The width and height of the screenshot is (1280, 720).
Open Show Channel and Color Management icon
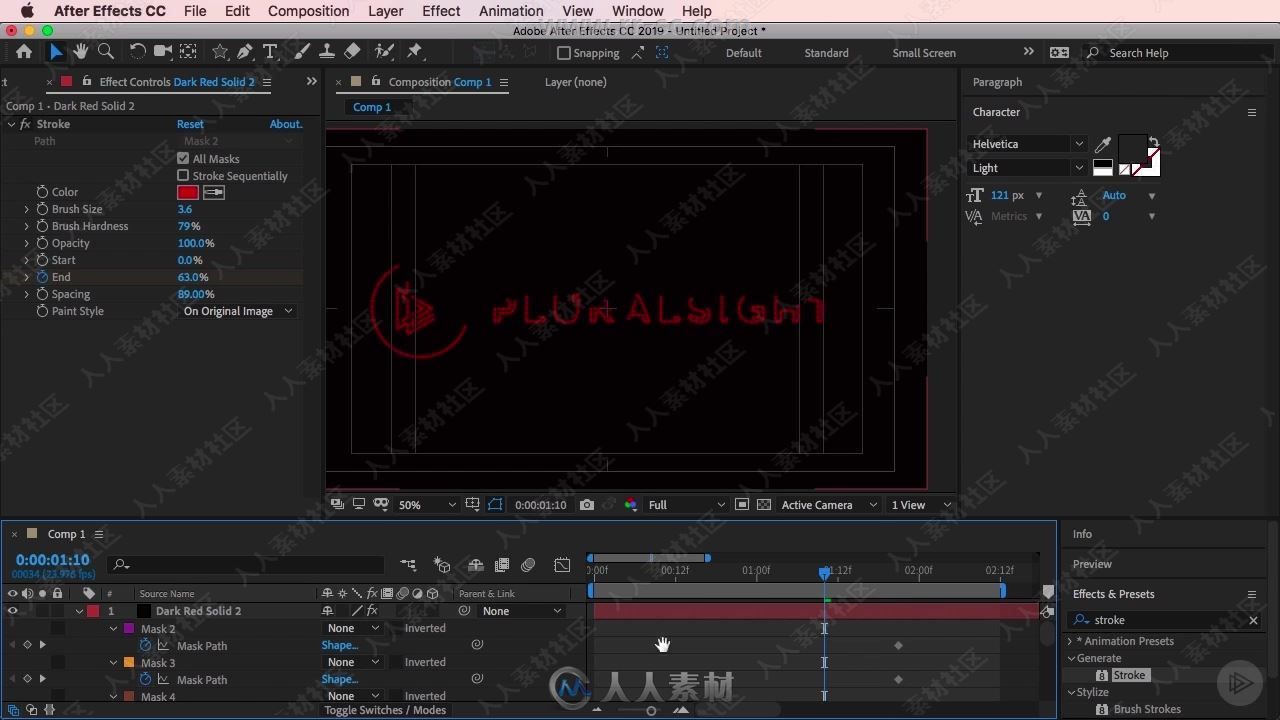630,505
